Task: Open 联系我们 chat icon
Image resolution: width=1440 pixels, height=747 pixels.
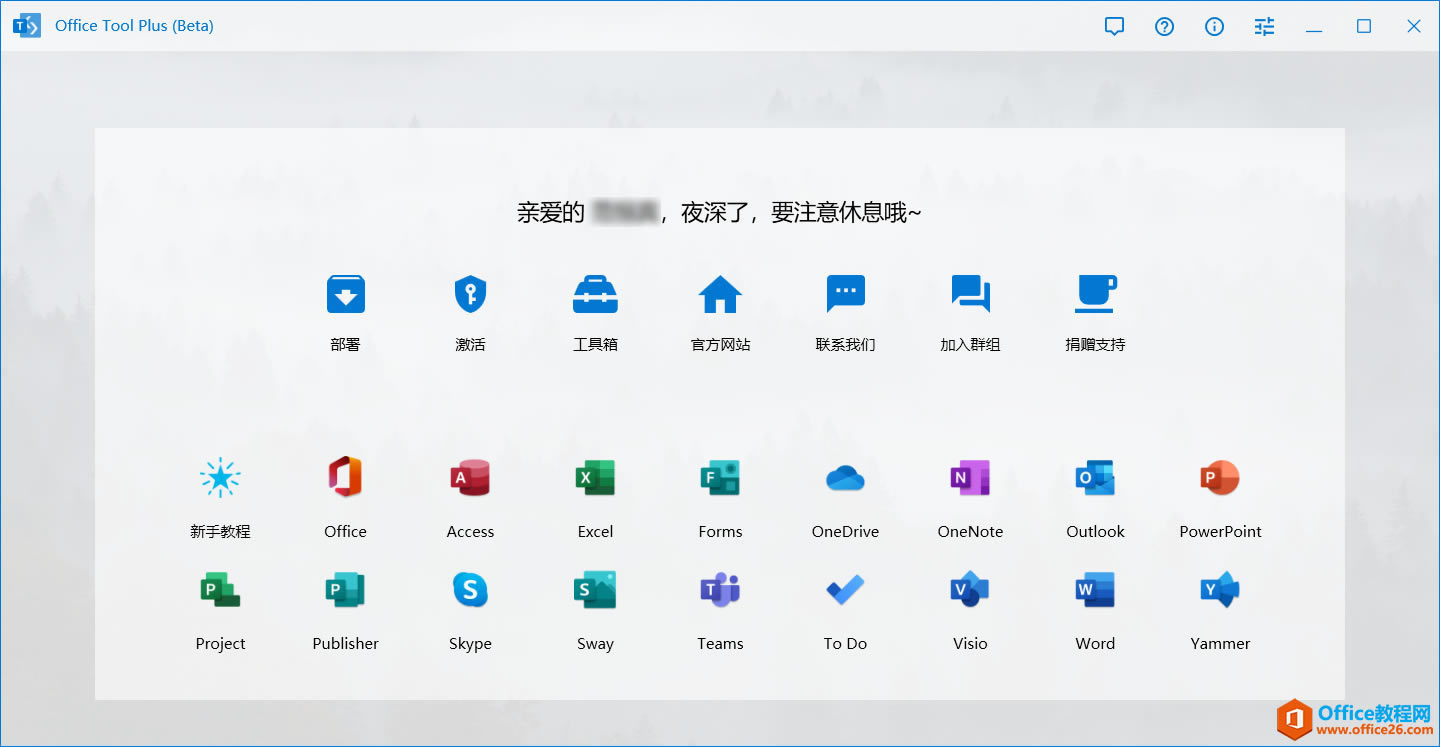Action: click(845, 294)
